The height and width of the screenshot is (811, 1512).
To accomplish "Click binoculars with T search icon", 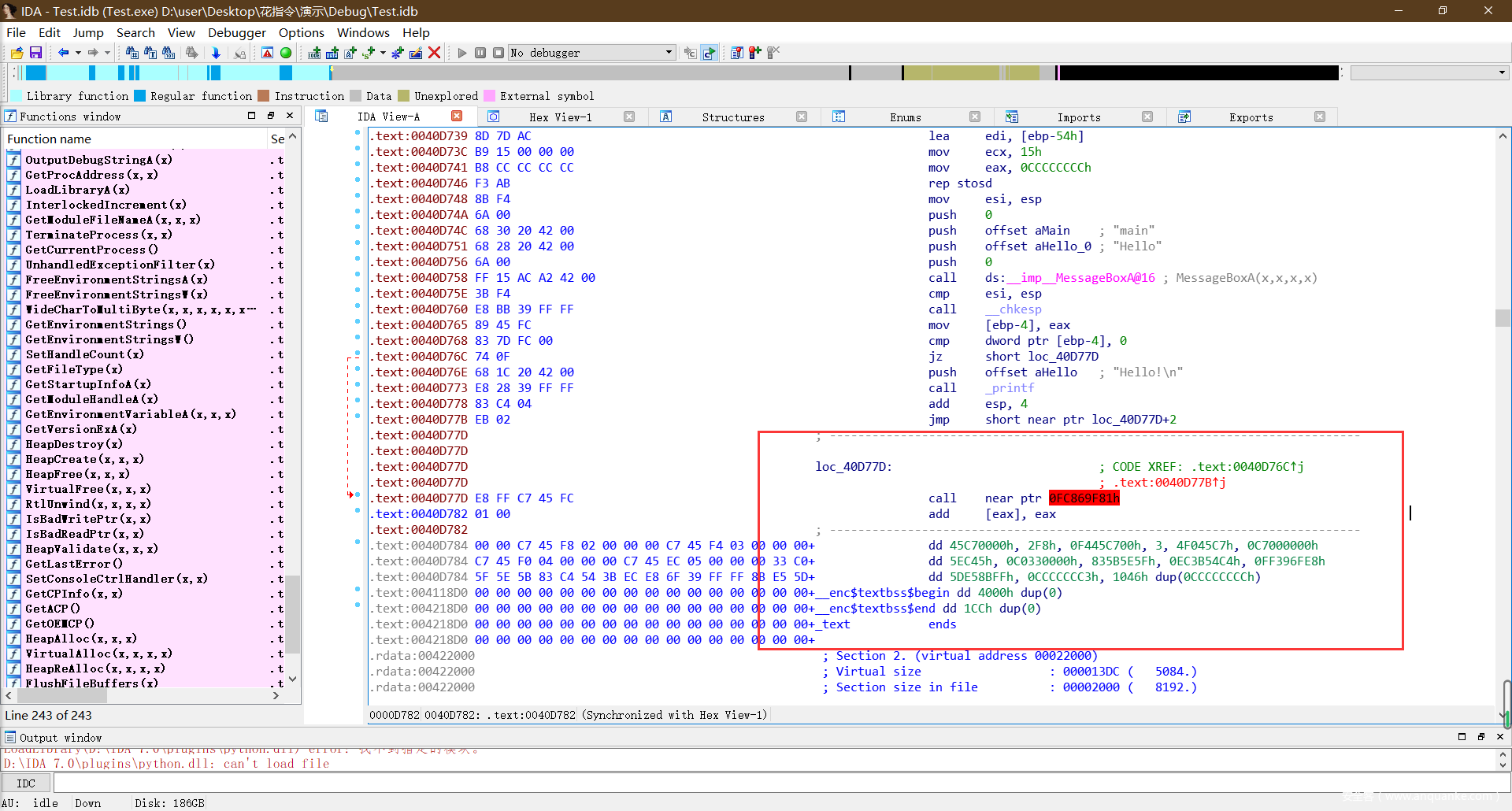I will pyautogui.click(x=150, y=53).
